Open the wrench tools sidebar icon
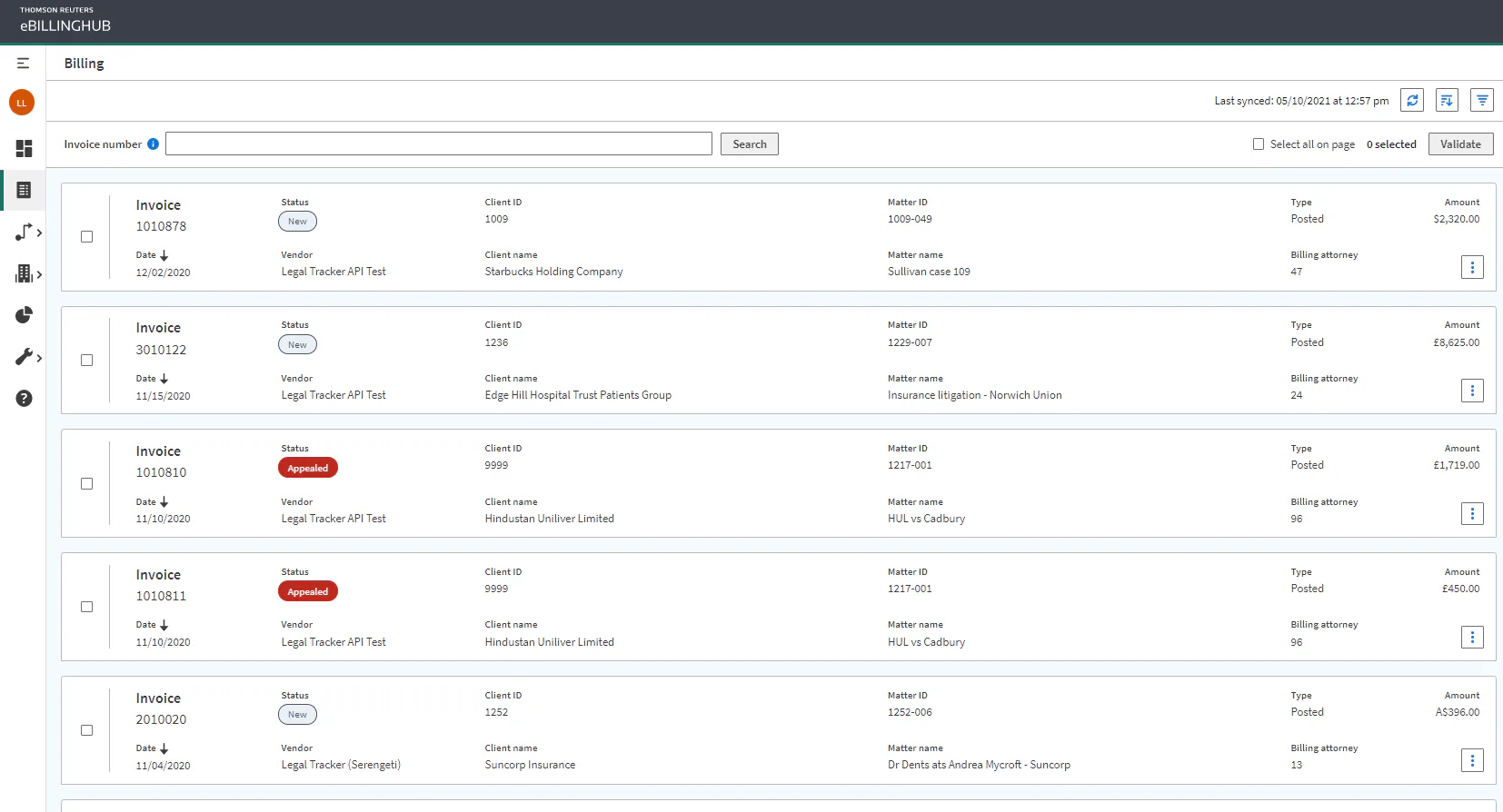The height and width of the screenshot is (812, 1503). [x=24, y=357]
